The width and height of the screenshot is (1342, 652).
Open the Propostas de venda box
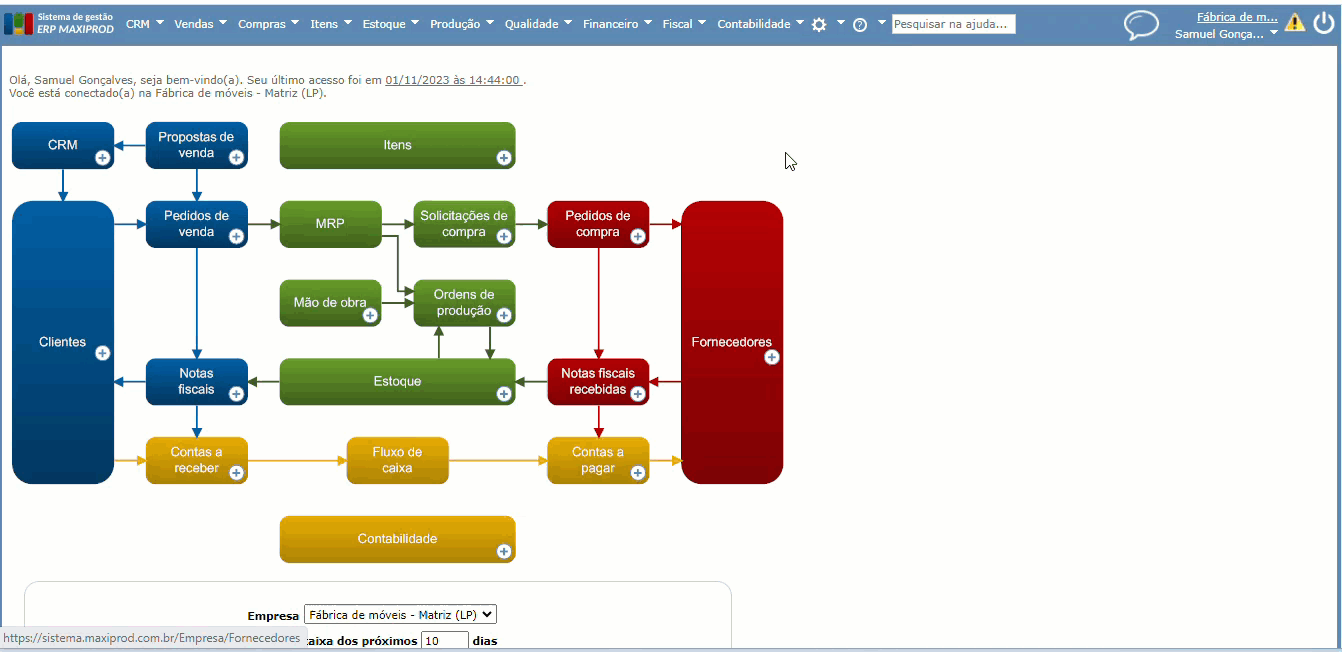point(197,145)
